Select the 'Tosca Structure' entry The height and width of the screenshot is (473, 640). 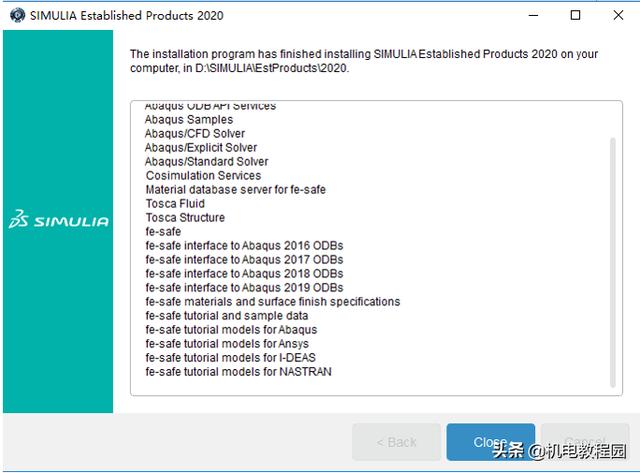click(x=185, y=218)
